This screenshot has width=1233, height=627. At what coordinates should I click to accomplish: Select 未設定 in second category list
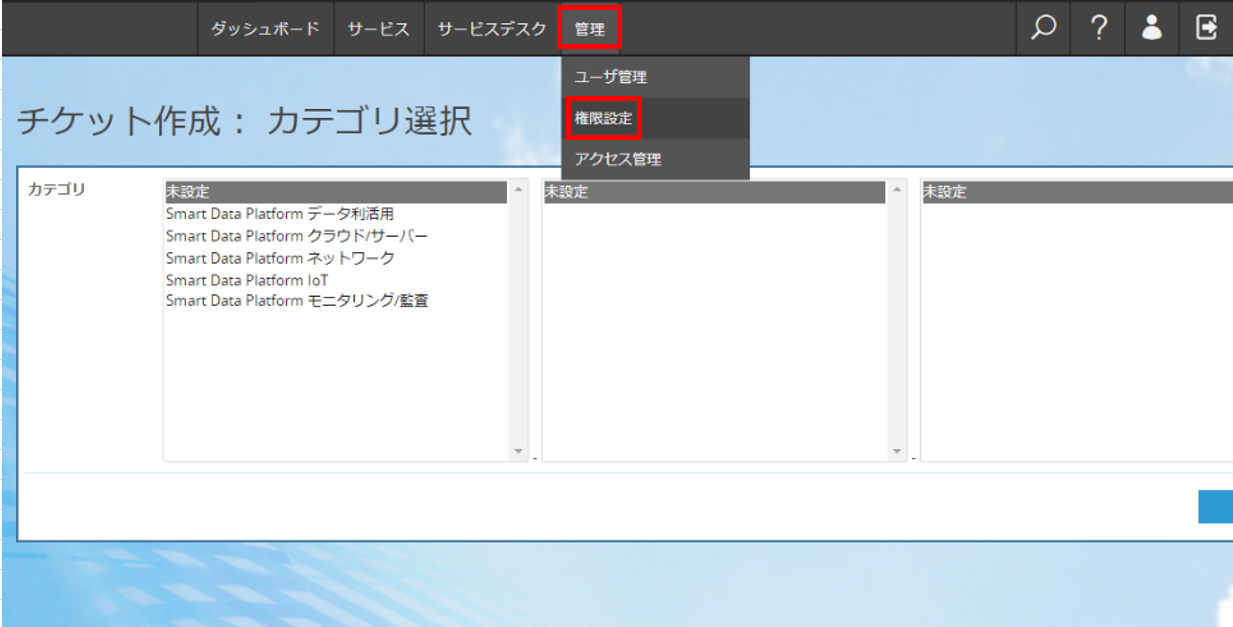[x=715, y=192]
